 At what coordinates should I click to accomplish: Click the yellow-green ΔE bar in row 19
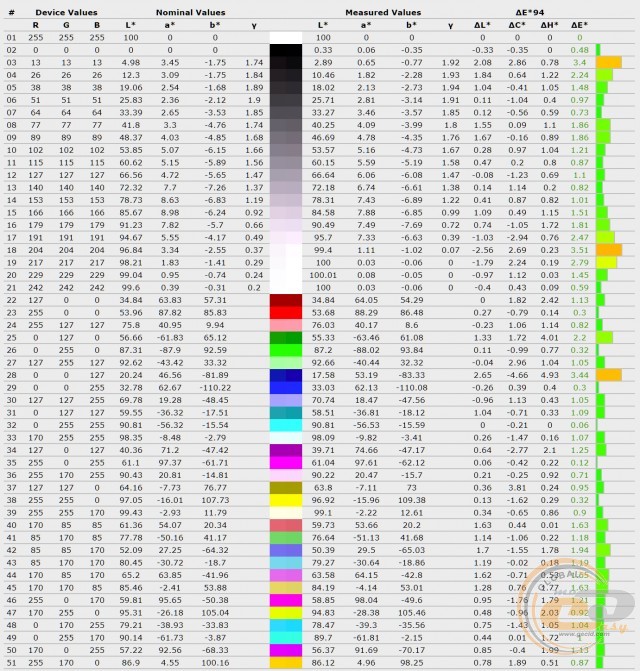click(x=607, y=262)
